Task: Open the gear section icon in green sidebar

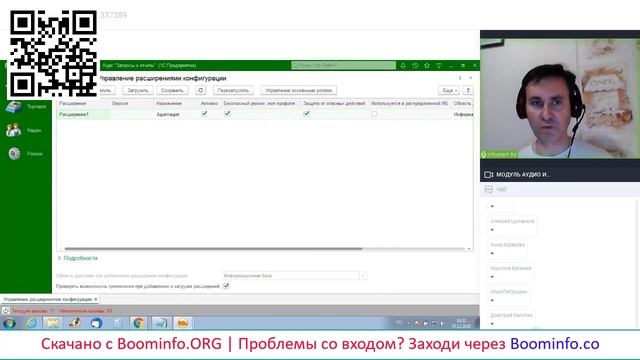Action: coord(14,153)
